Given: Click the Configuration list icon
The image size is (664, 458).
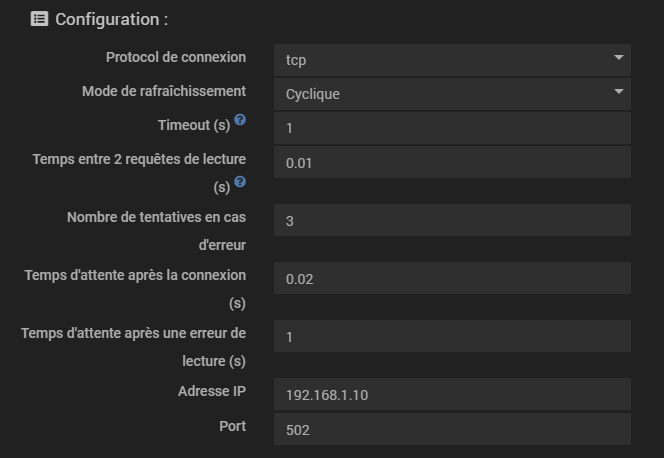Looking at the screenshot, I should (x=39, y=19).
